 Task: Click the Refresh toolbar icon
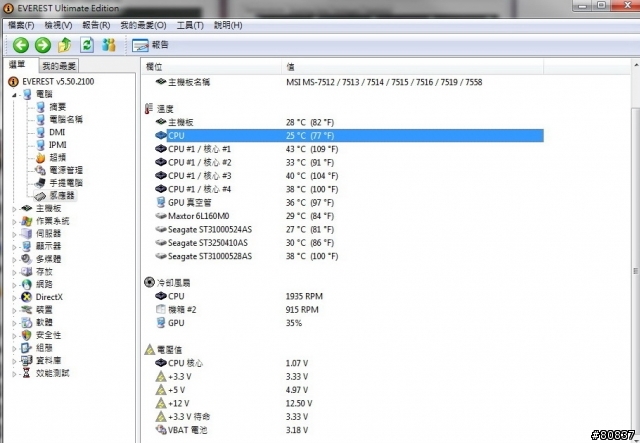click(x=87, y=45)
